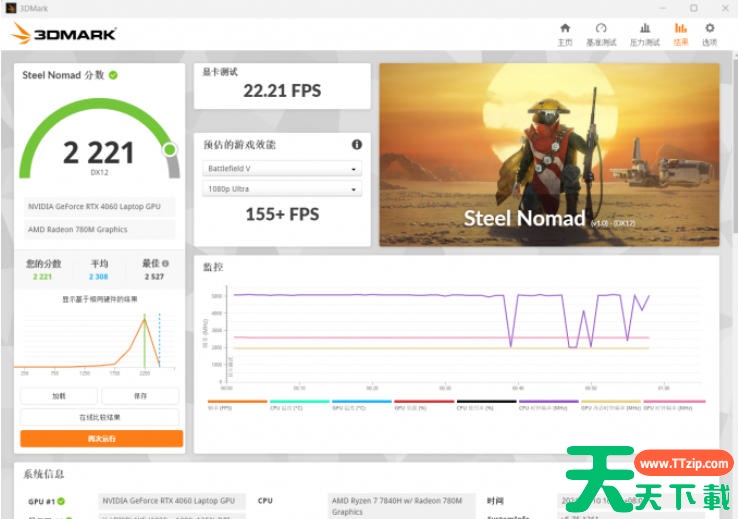Open the Stress Test (压力测试) icon
Image resolution: width=738 pixels, height=519 pixels.
[644, 33]
